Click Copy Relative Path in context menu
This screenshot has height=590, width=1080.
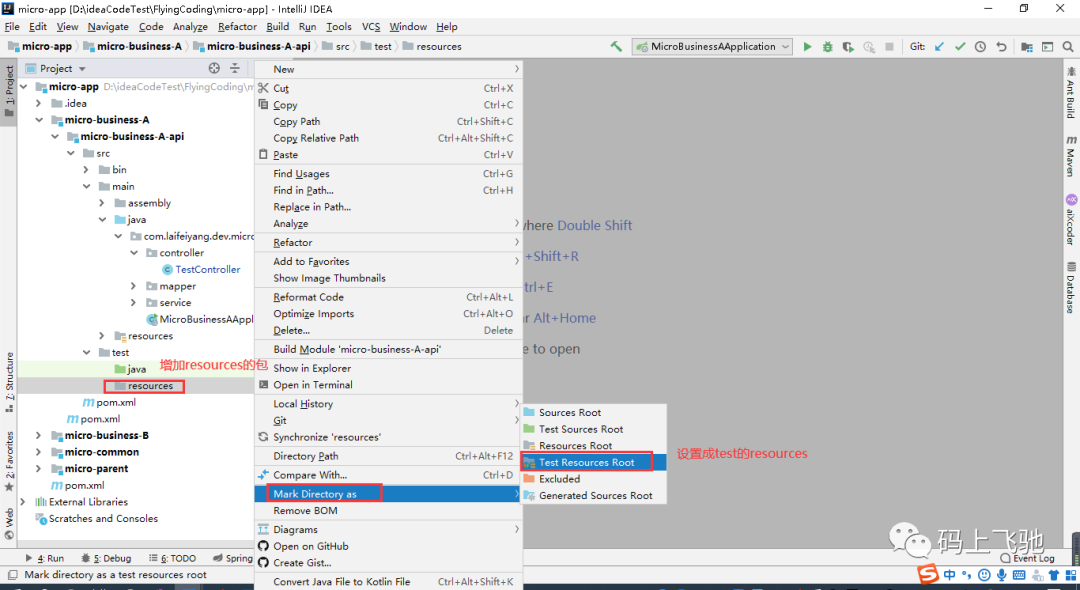(x=388, y=138)
